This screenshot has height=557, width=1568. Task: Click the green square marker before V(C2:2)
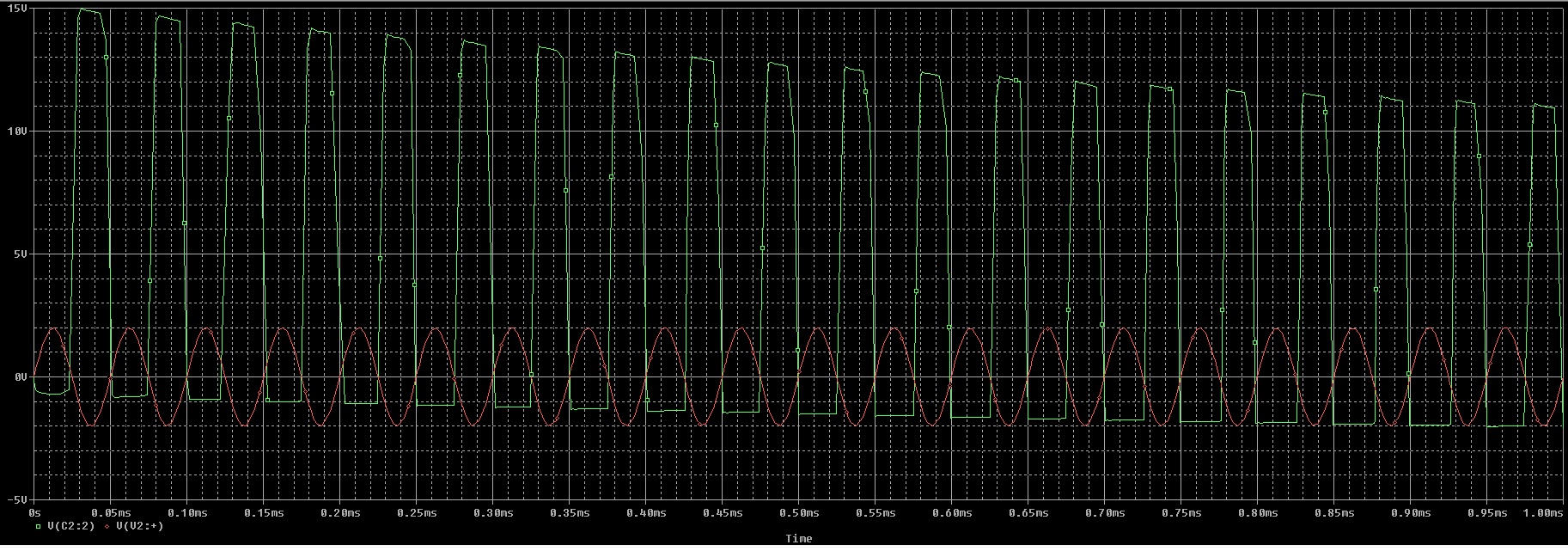tap(38, 526)
